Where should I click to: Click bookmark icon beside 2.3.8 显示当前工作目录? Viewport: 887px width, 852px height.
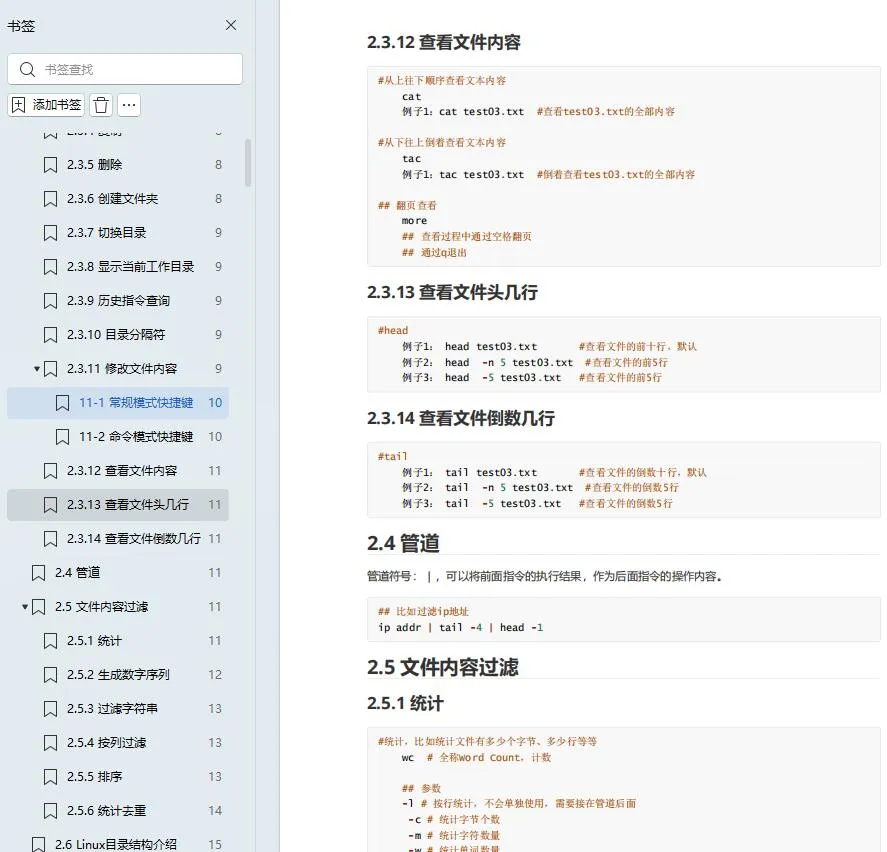[x=50, y=267]
